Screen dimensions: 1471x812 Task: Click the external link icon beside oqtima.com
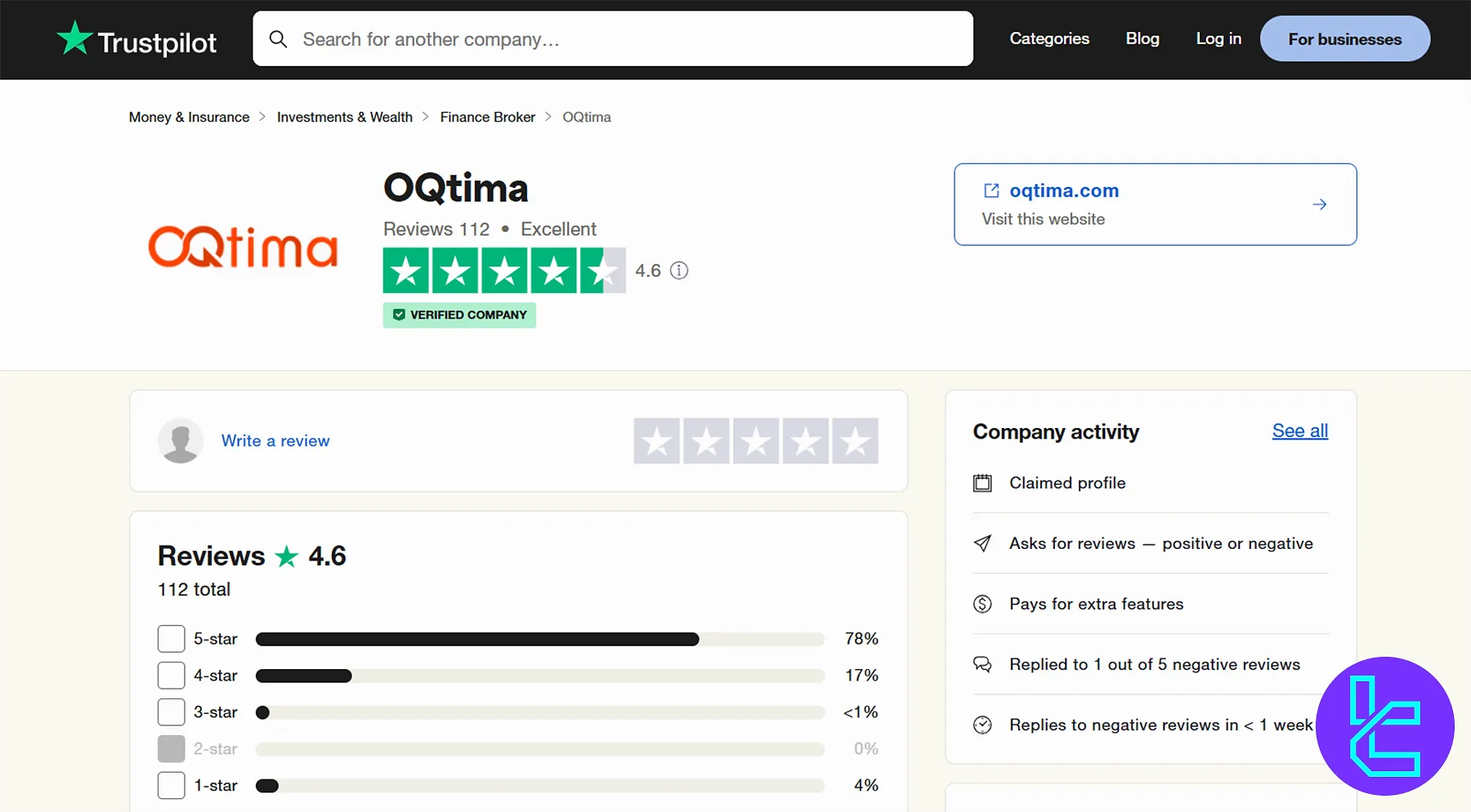(x=991, y=190)
